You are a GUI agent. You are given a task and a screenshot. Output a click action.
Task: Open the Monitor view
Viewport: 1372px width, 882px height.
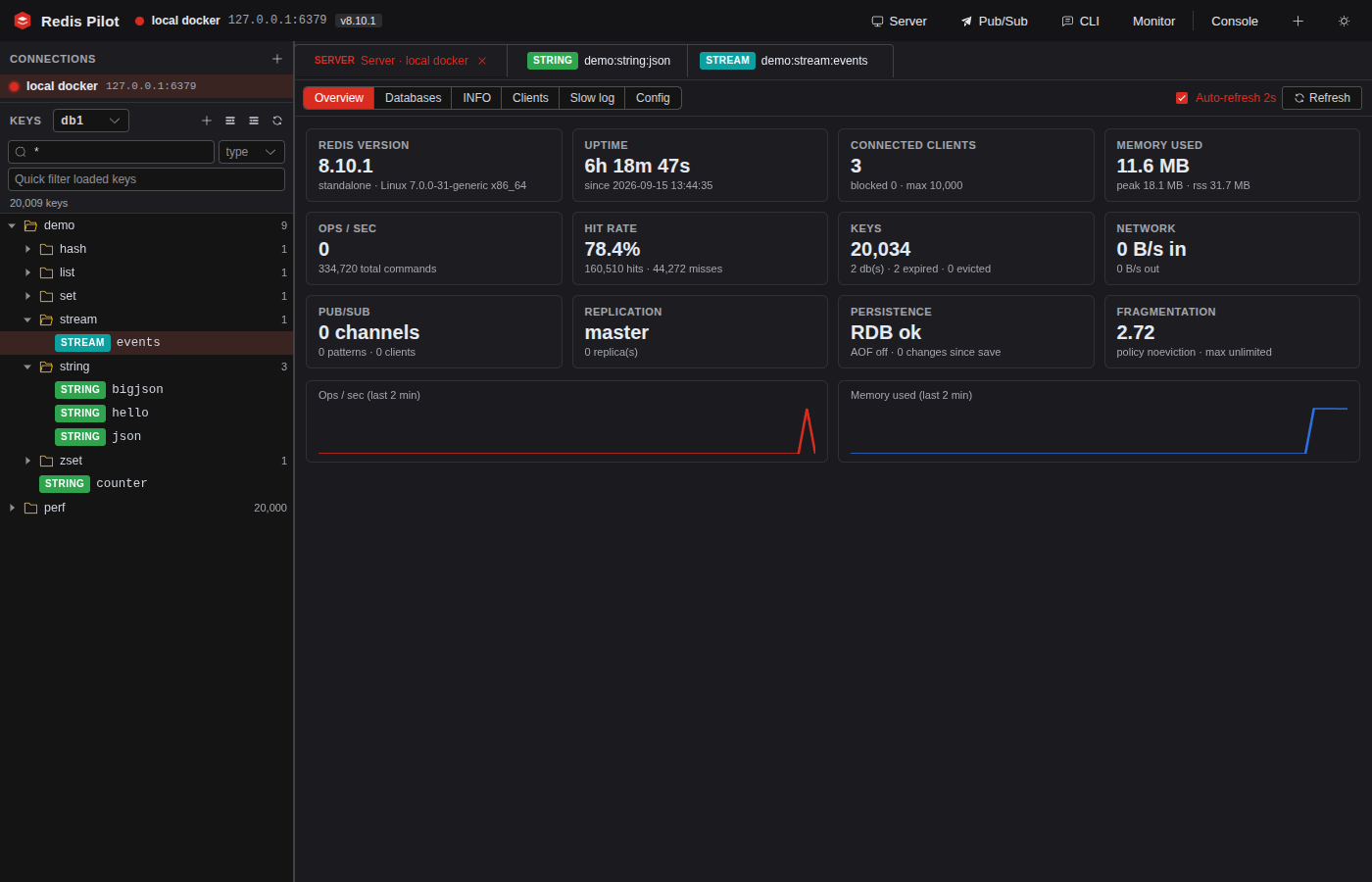(1153, 21)
